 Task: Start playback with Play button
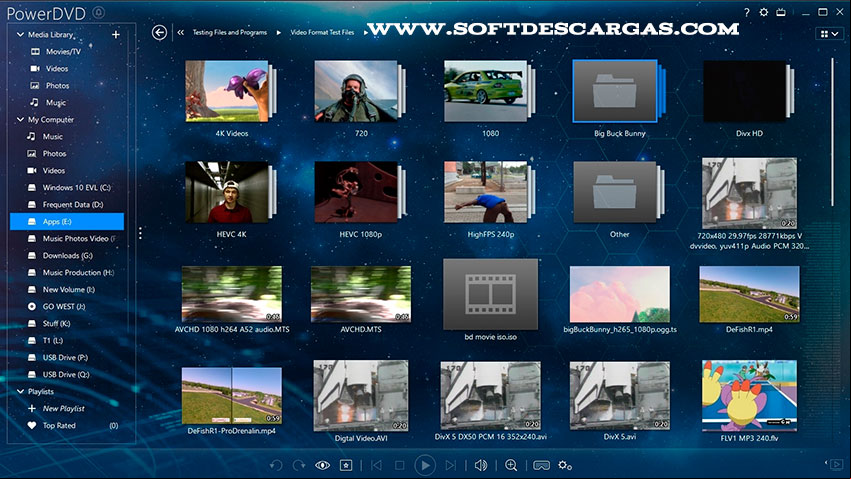pyautogui.click(x=425, y=465)
